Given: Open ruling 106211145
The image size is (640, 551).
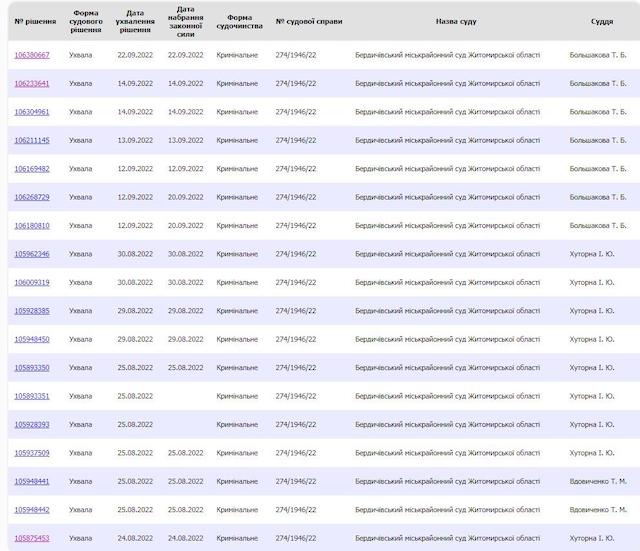Looking at the screenshot, I should [31, 140].
